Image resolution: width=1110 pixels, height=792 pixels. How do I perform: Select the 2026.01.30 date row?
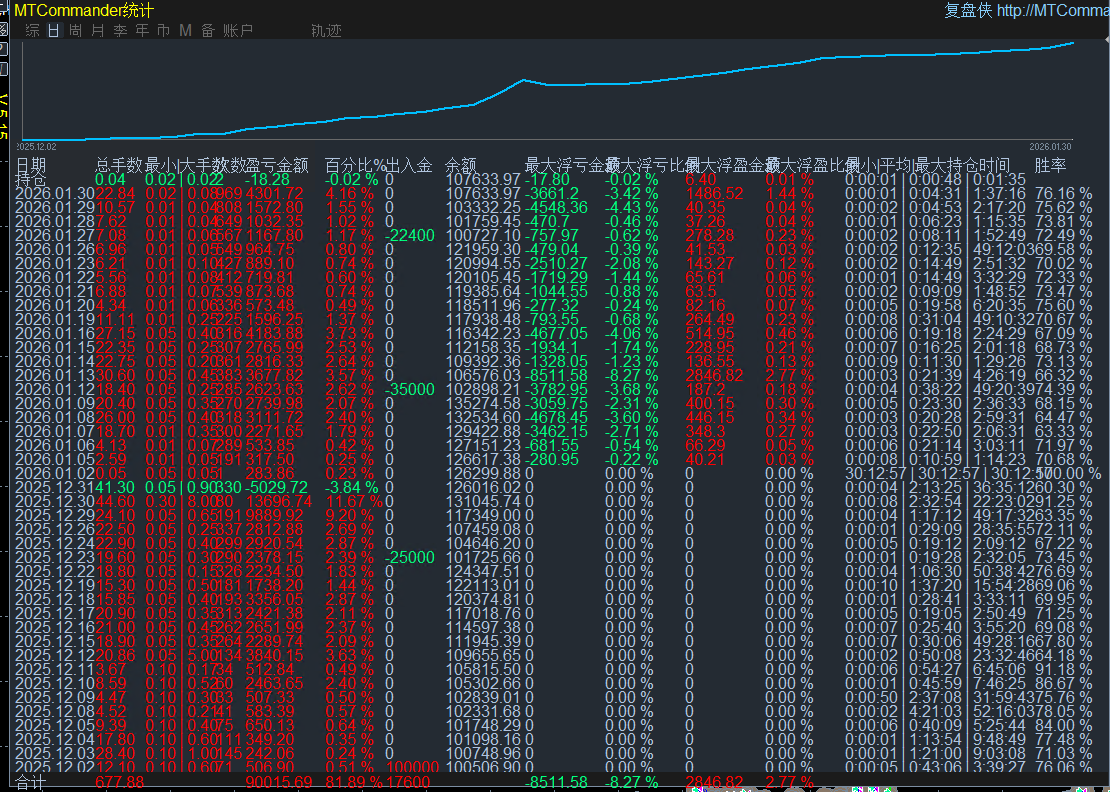pyautogui.click(x=555, y=193)
